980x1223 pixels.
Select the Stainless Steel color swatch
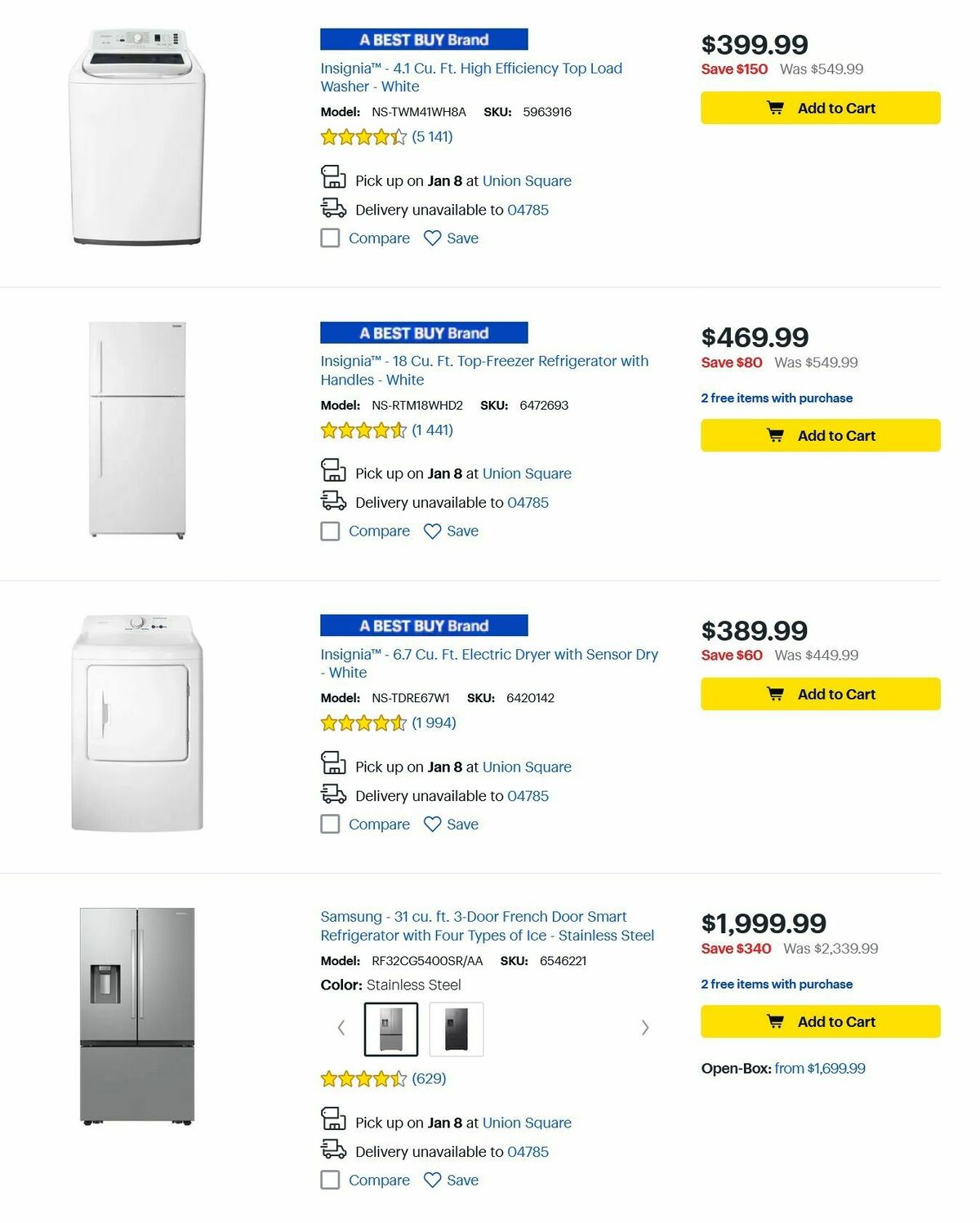[x=391, y=1028]
